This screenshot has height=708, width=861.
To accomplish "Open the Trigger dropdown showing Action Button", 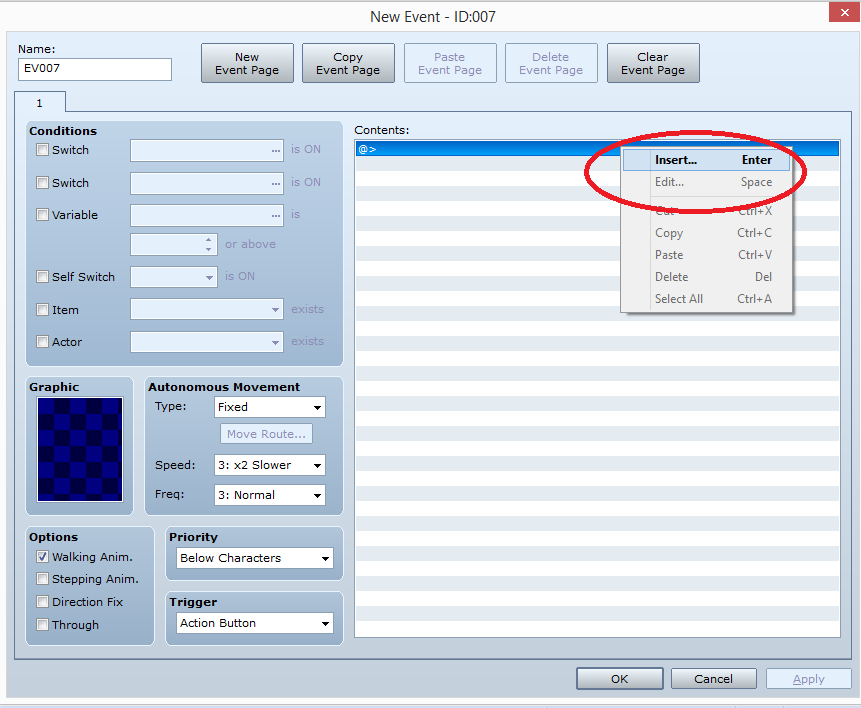I will click(255, 623).
